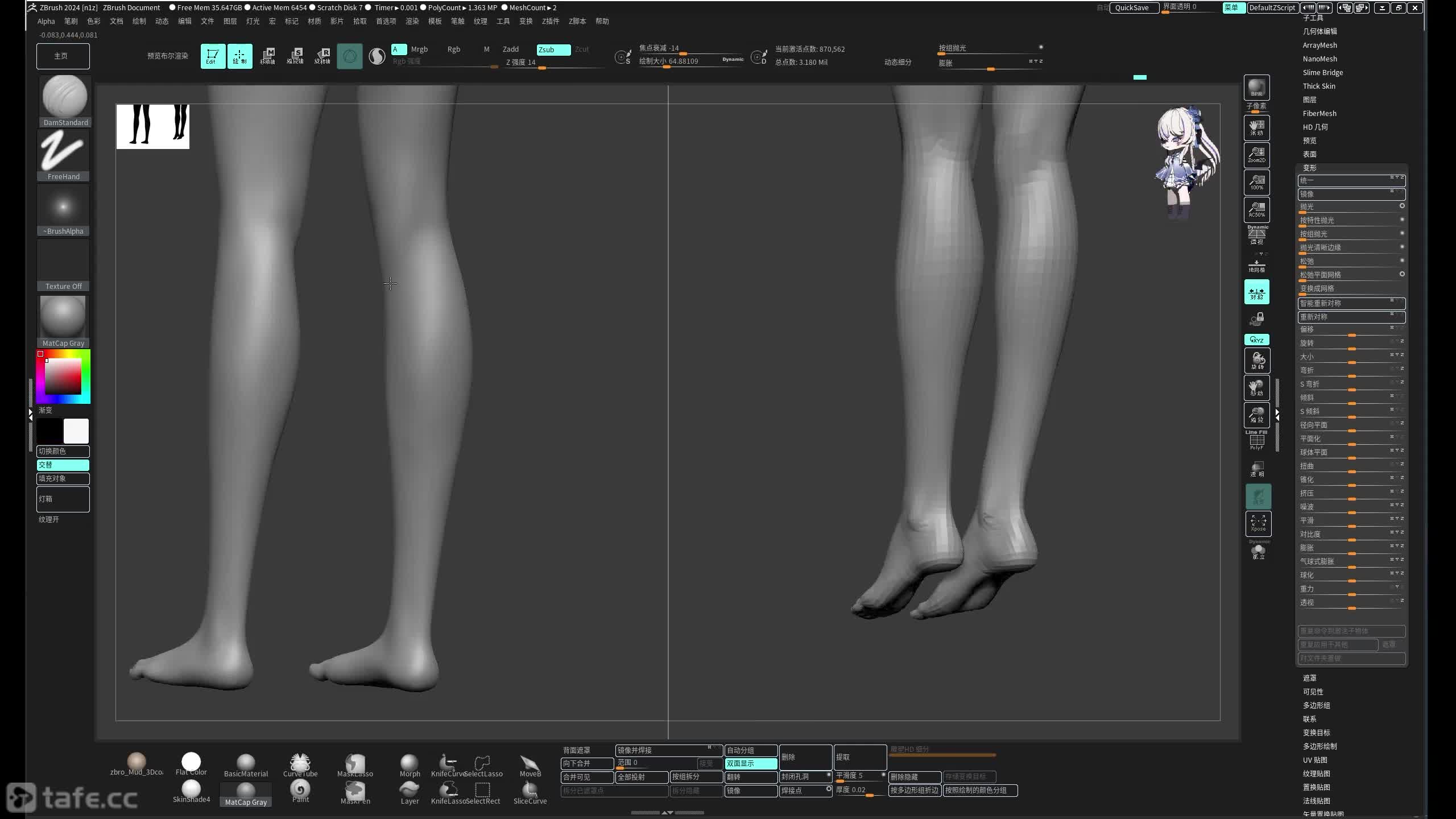Toggle the XYZ rotation mode button
The width and height of the screenshot is (1456, 819).
(1256, 340)
